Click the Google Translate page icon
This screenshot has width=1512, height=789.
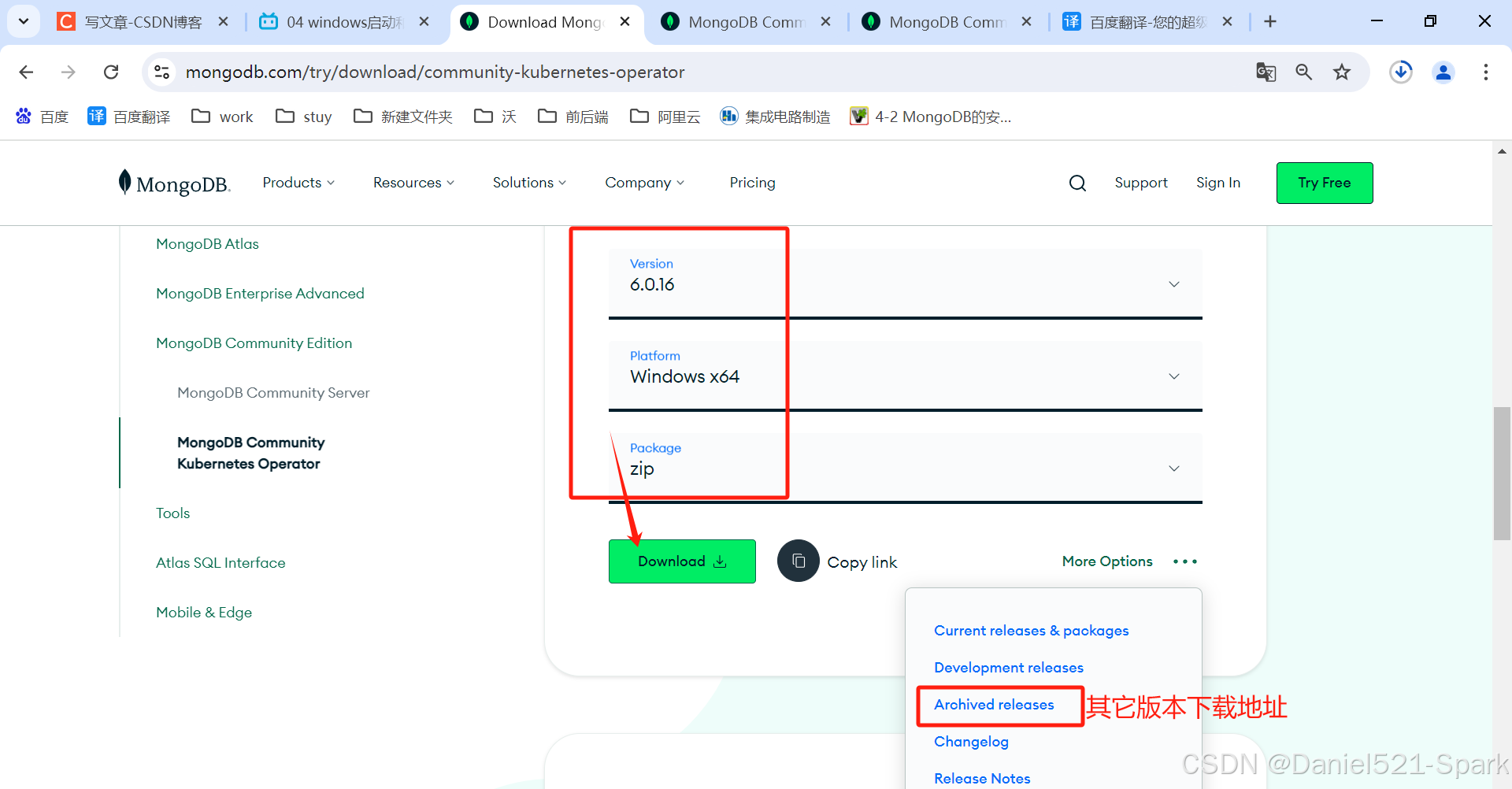tap(1266, 72)
